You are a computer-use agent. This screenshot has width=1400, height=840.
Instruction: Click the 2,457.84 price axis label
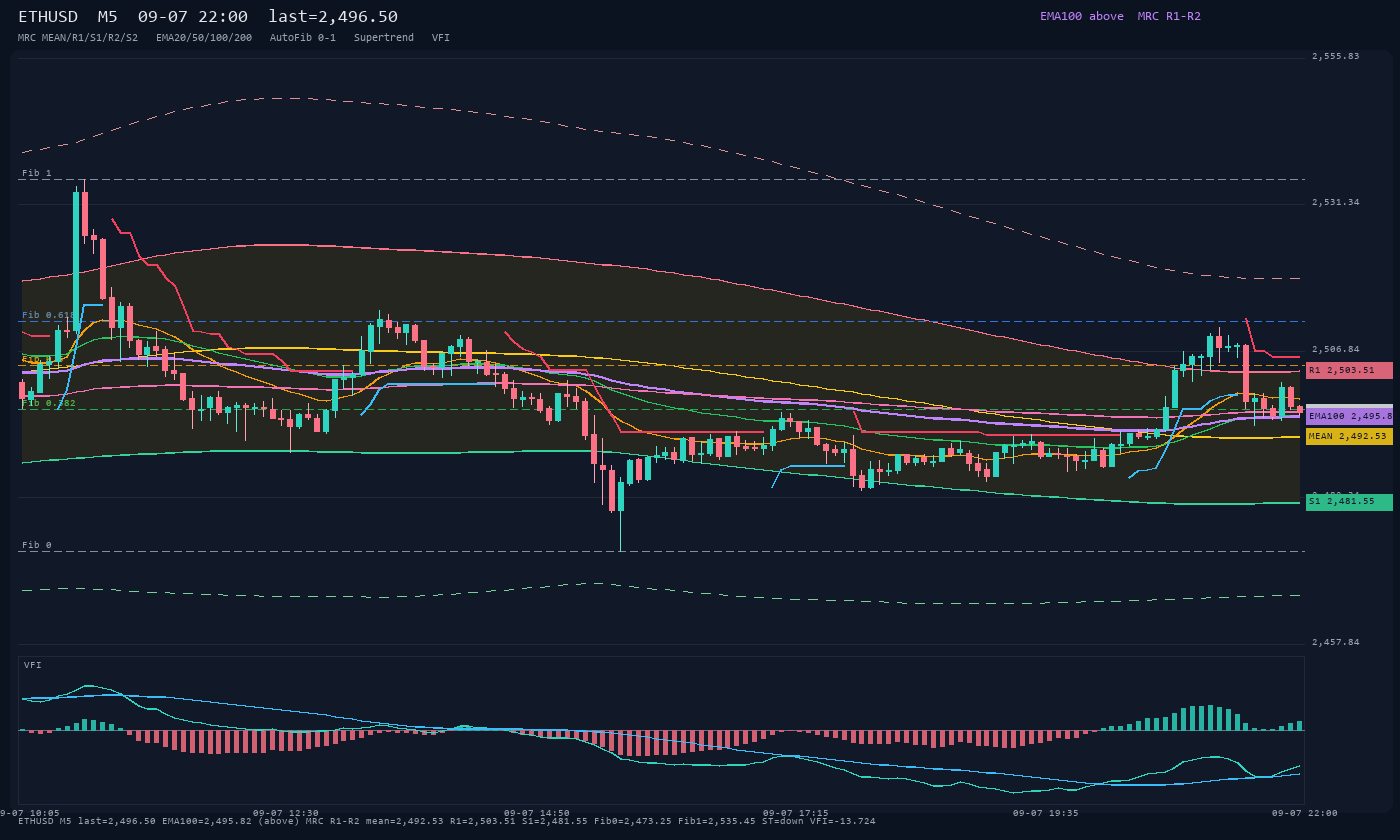pyautogui.click(x=1336, y=642)
